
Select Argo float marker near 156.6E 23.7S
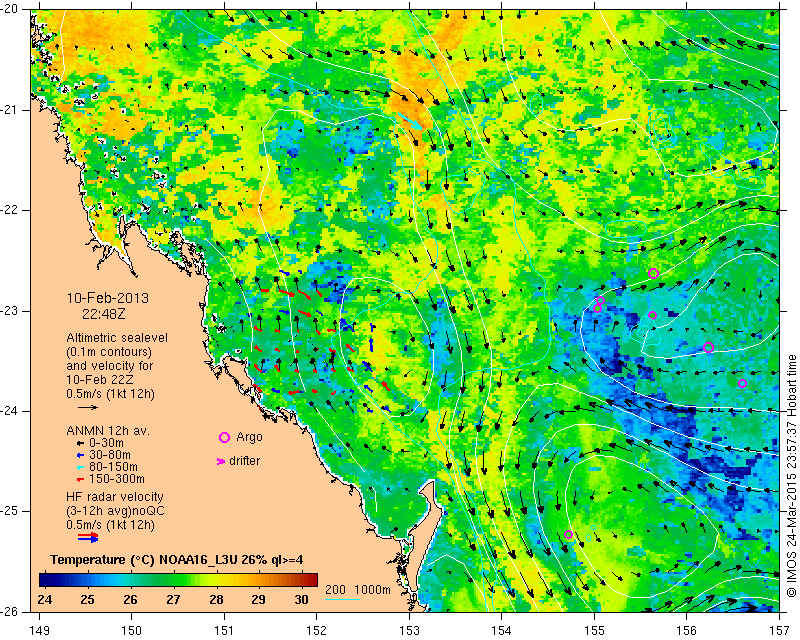pyautogui.click(x=742, y=384)
